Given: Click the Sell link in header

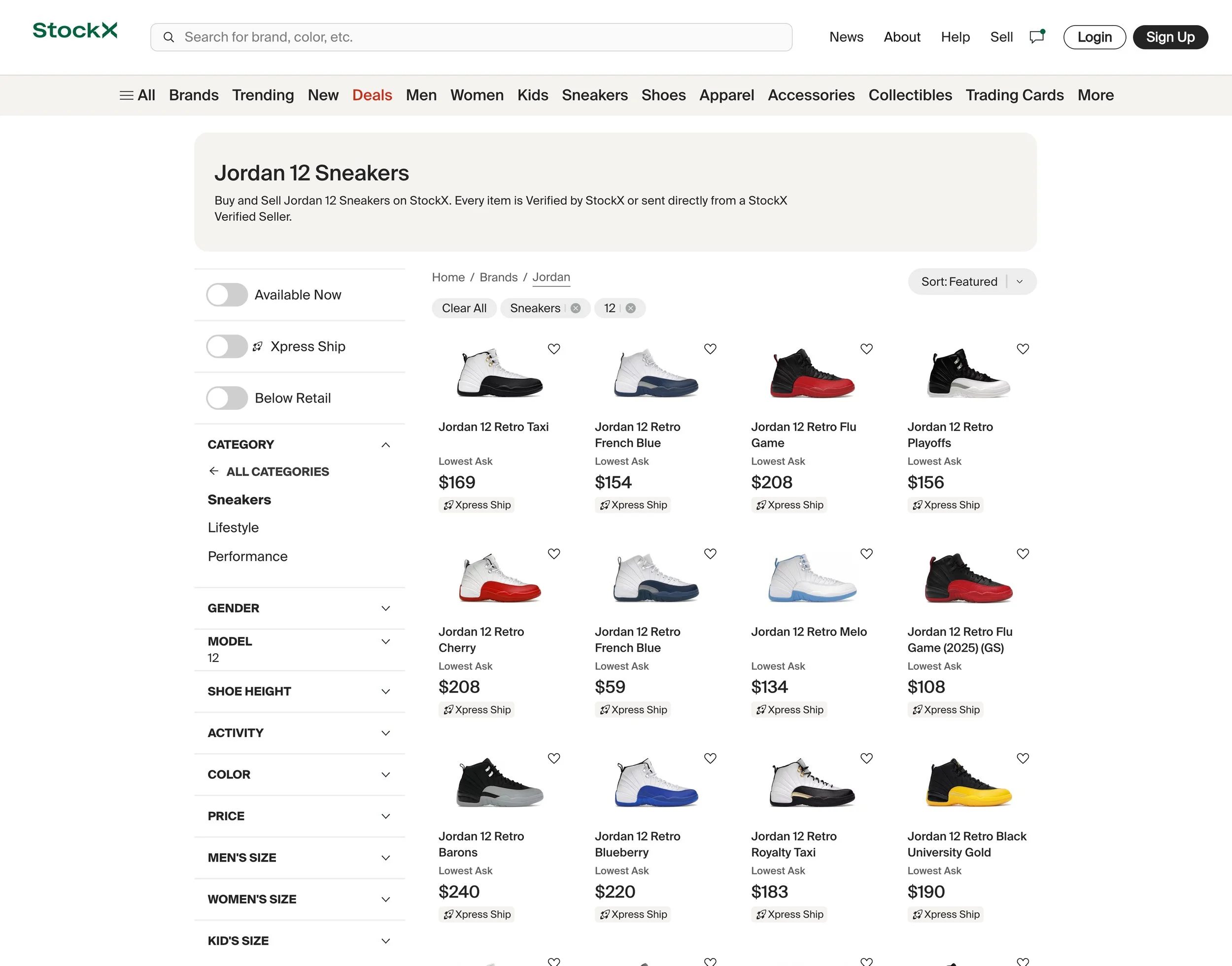Looking at the screenshot, I should click(1001, 37).
